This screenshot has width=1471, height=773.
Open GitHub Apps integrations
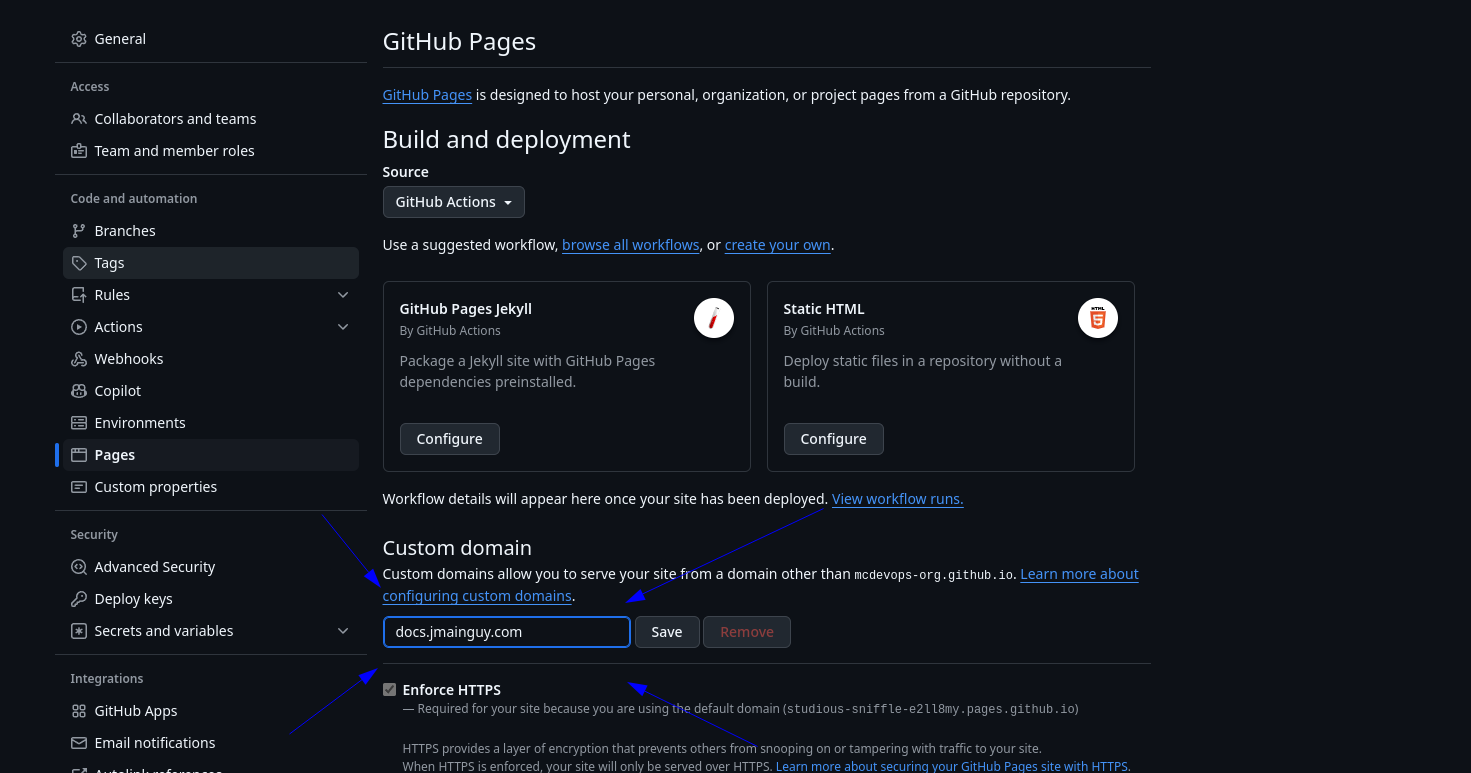pos(211,711)
